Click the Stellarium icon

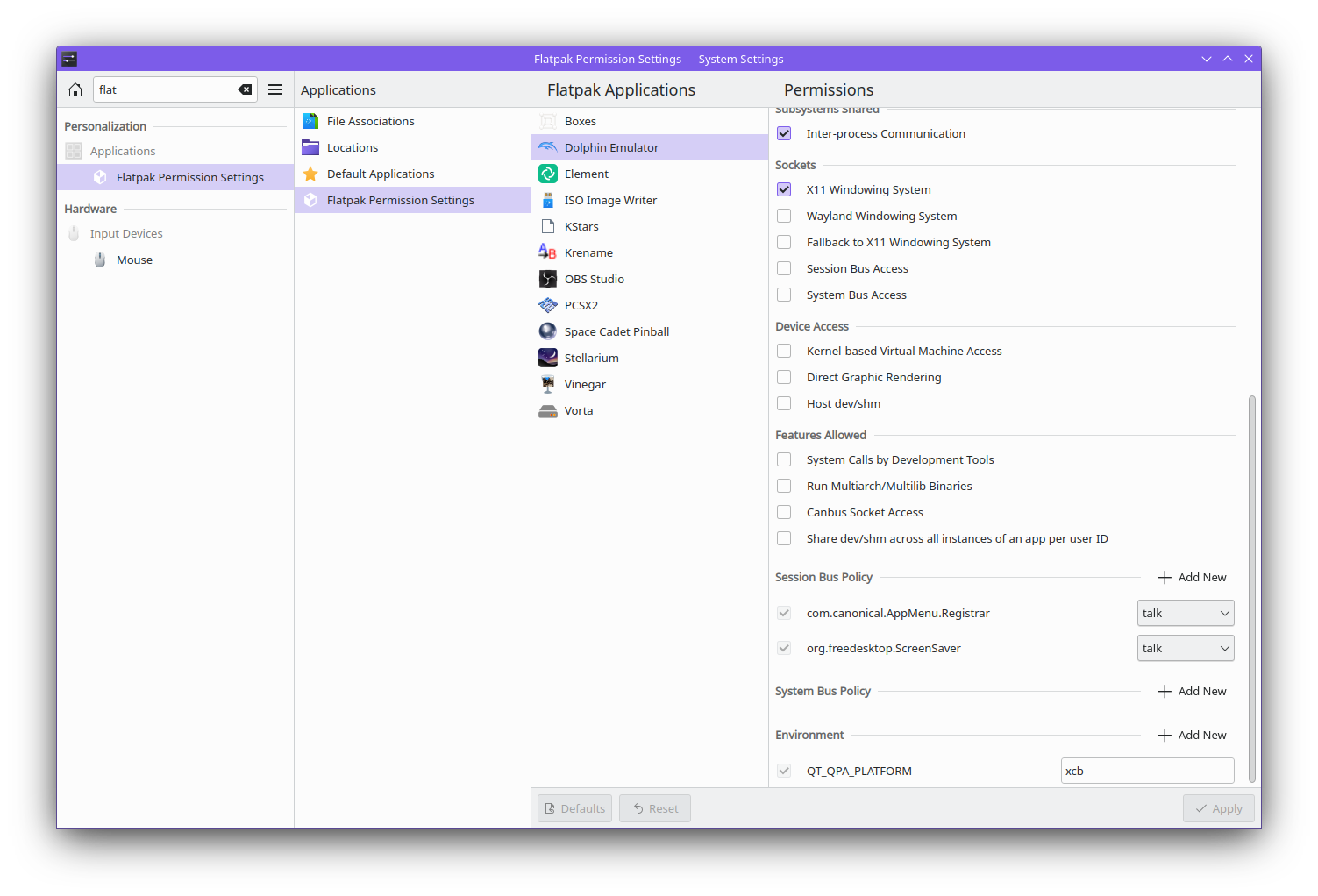coord(548,358)
